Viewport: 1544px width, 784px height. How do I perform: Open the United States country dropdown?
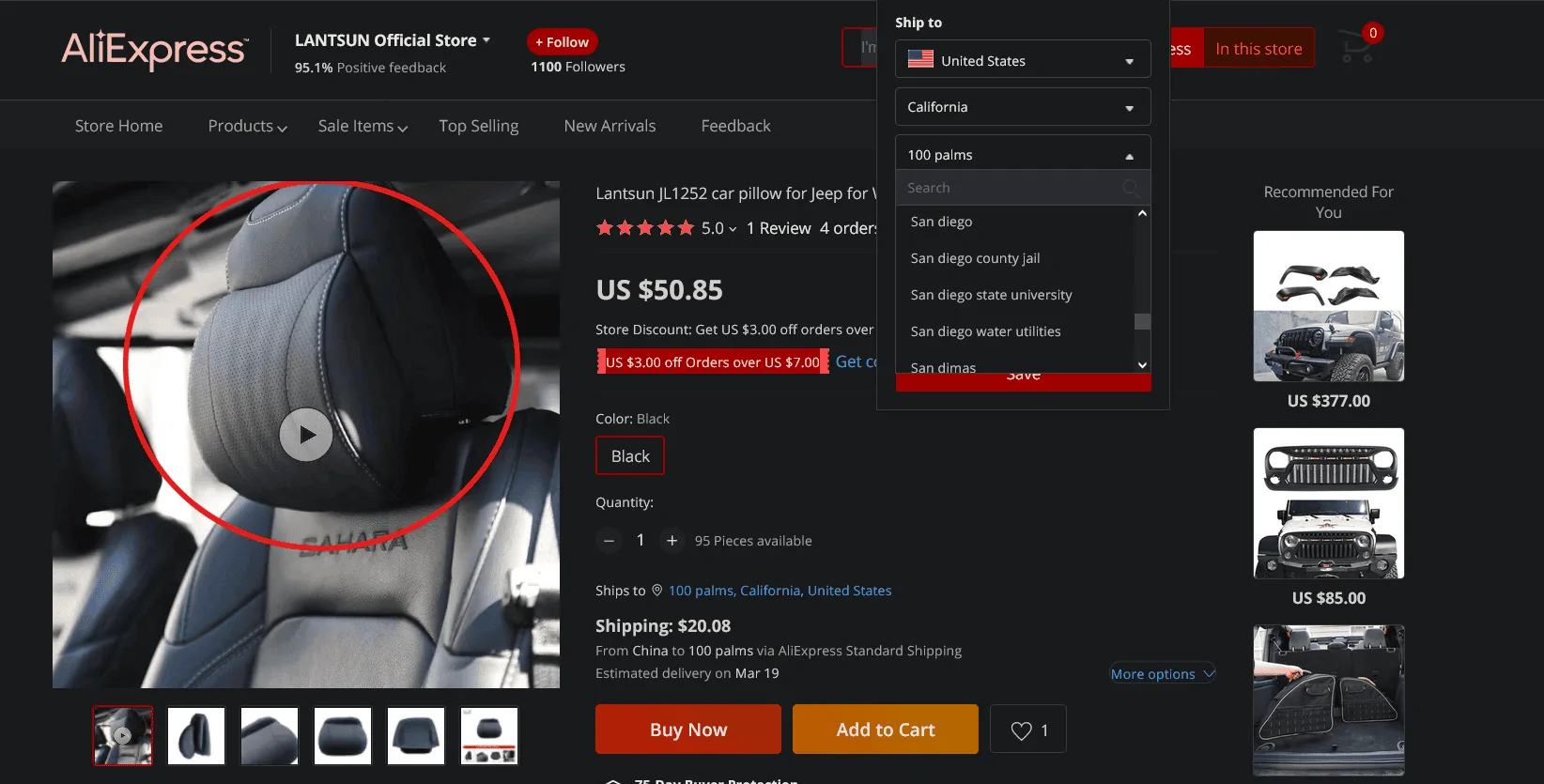[x=1023, y=59]
